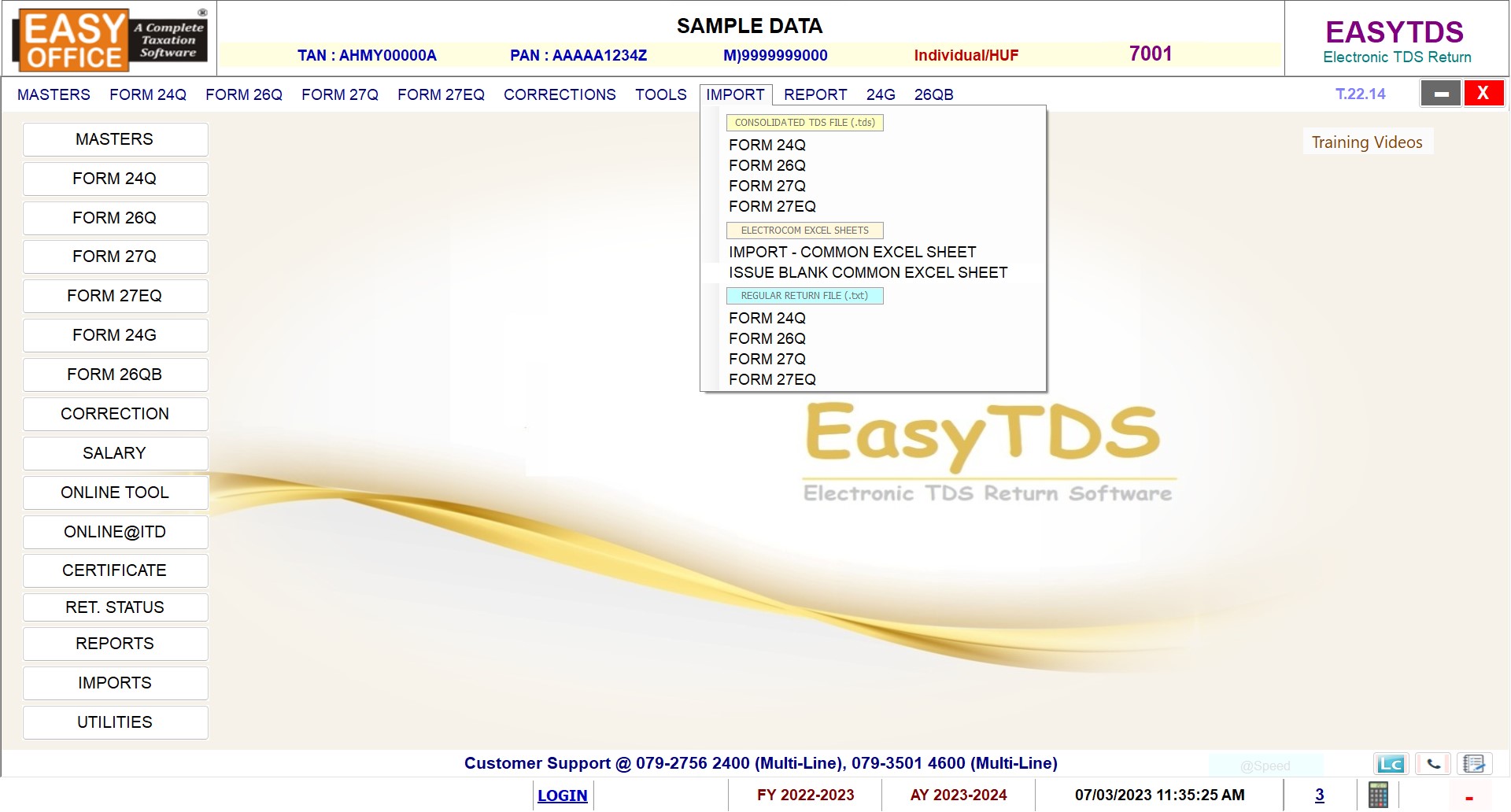Click the mobile number M)9999999000
Viewport: 1511px width, 812px height.
[775, 55]
